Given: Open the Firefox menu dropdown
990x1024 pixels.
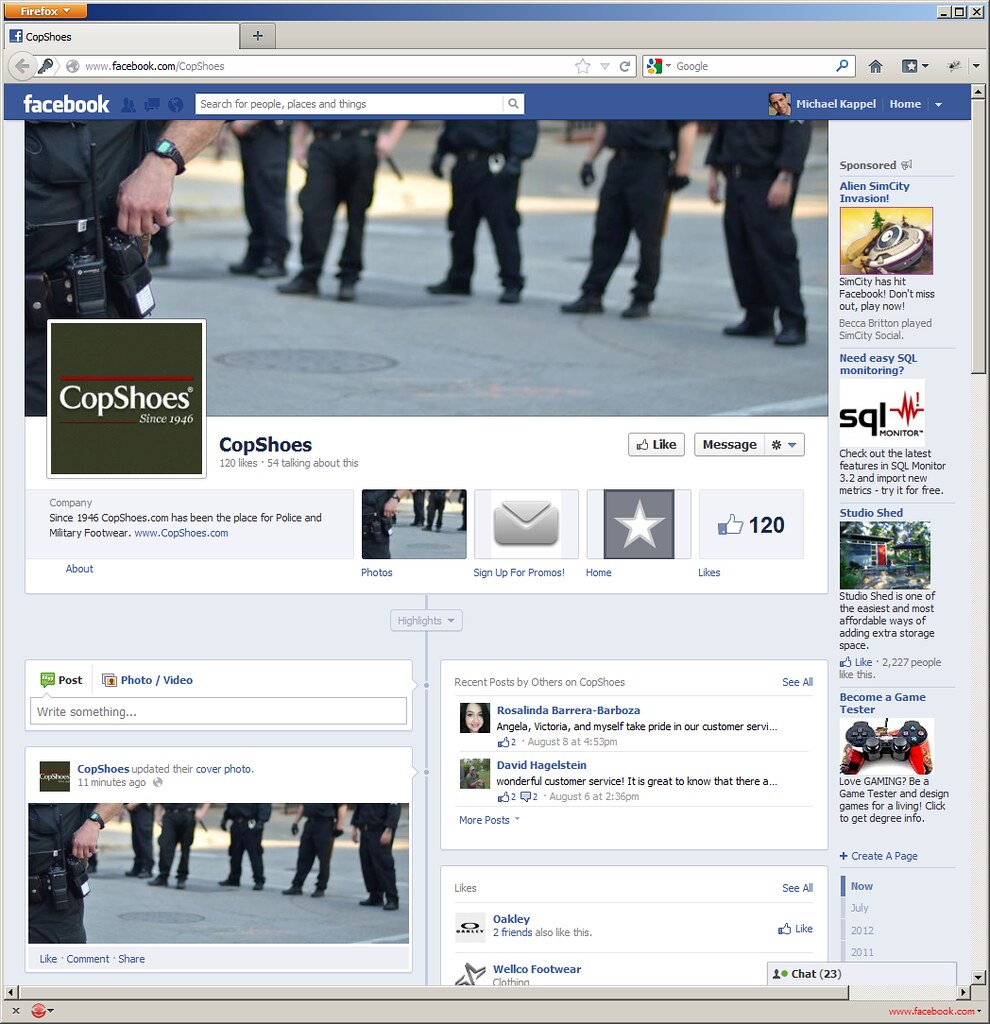Looking at the screenshot, I should coord(46,10).
